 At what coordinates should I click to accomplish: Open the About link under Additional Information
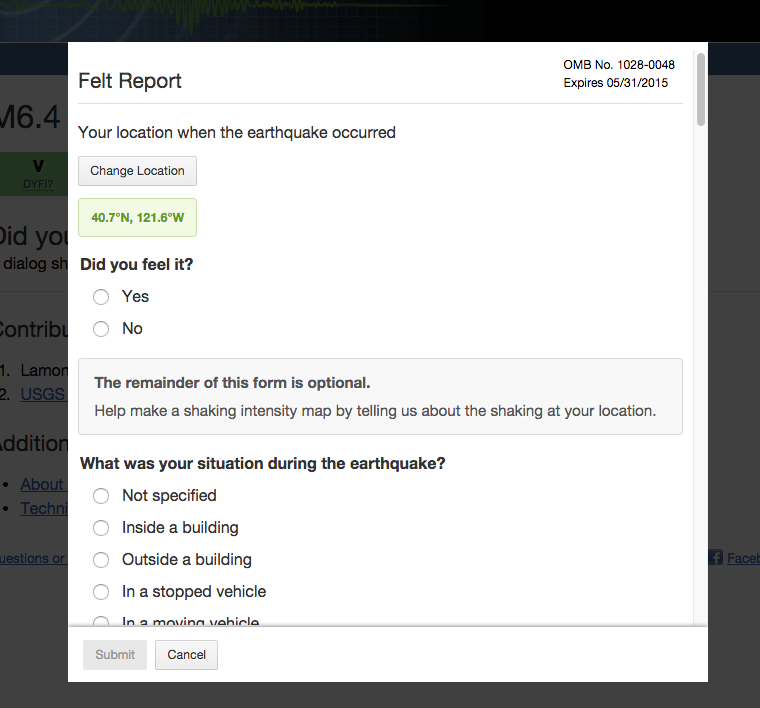tap(43, 484)
